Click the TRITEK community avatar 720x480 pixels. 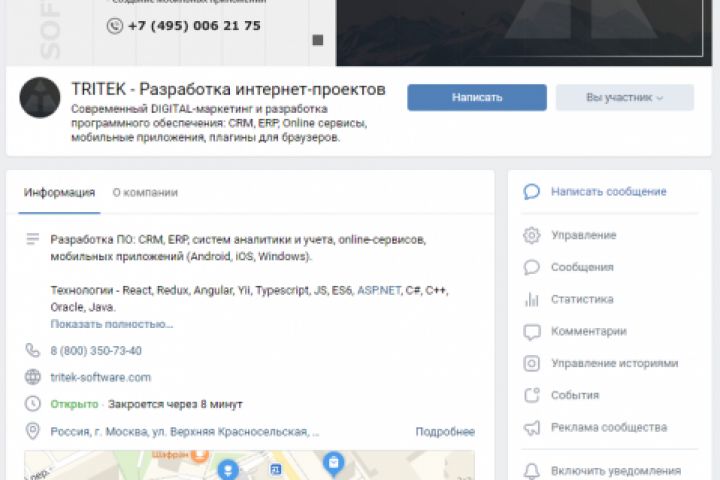point(40,97)
